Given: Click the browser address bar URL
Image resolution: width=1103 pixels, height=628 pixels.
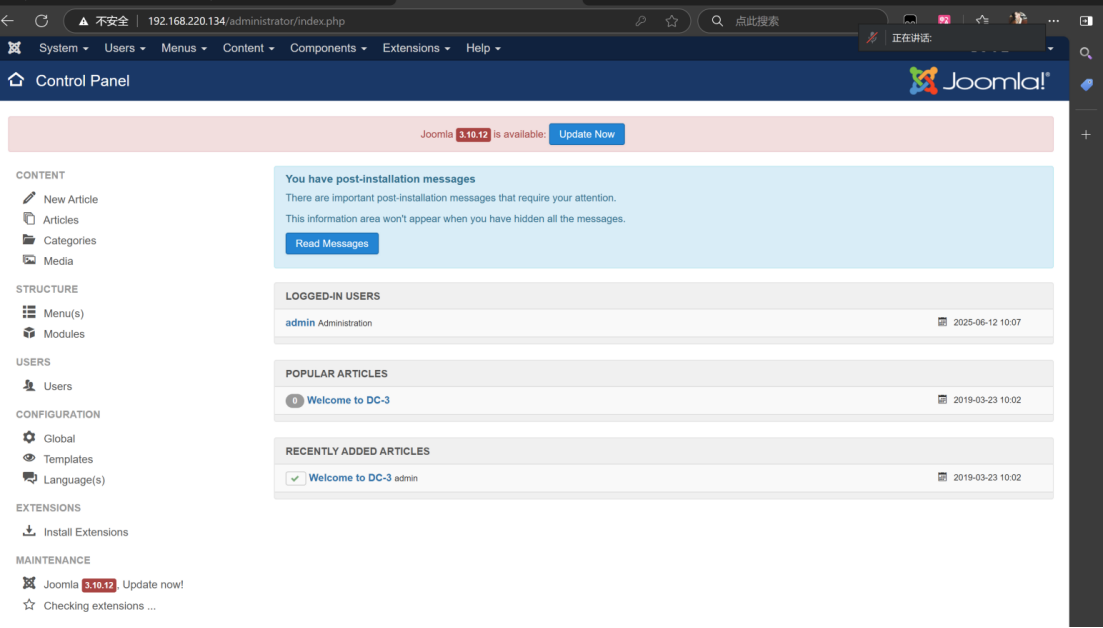Looking at the screenshot, I should coord(246,21).
